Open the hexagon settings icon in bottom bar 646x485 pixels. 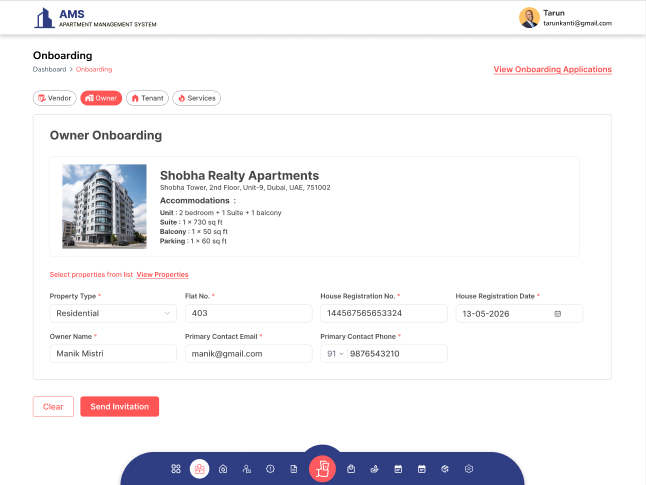tap(469, 469)
